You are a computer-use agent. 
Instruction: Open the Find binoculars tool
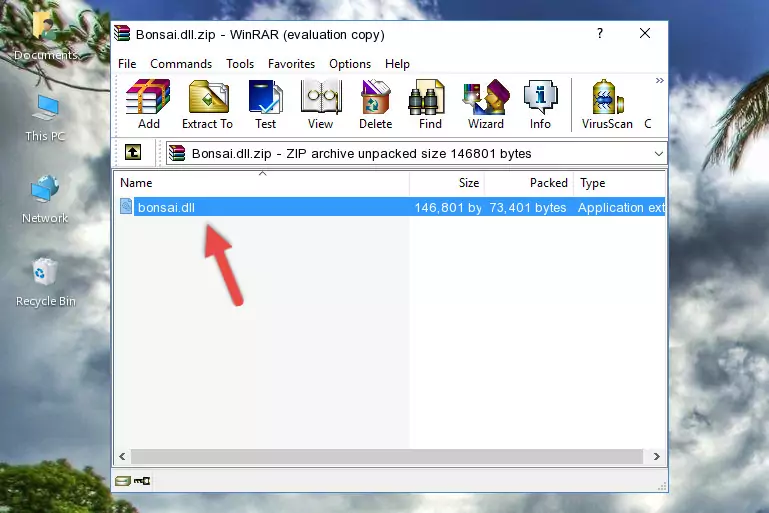(430, 104)
